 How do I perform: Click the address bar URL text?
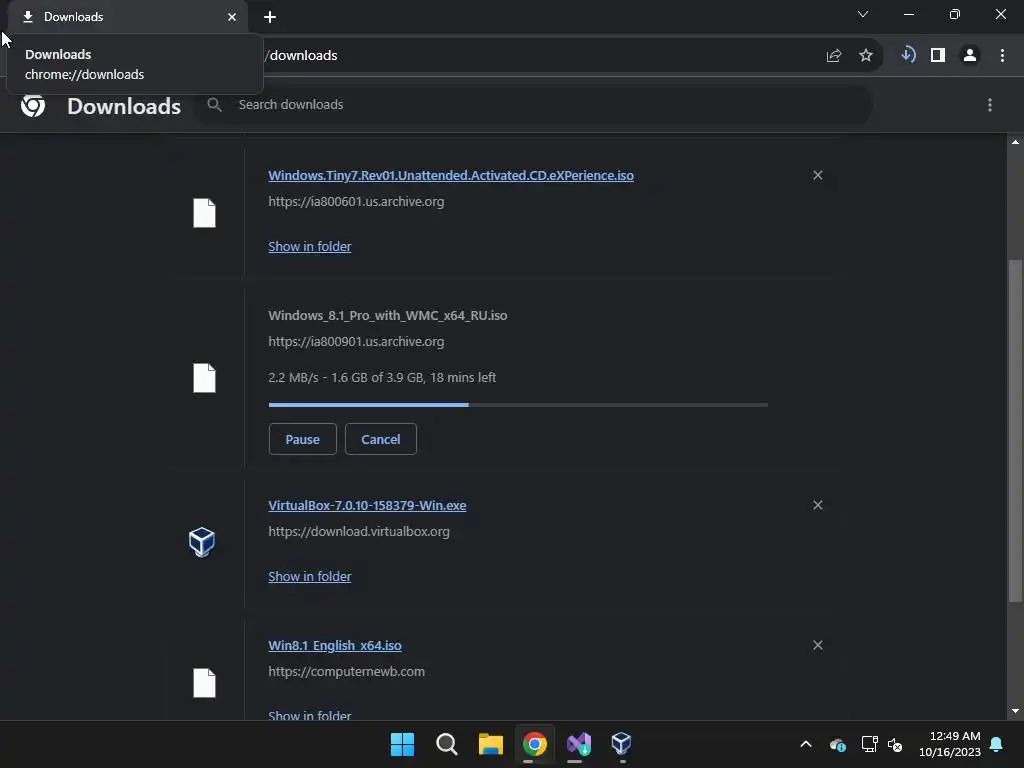tap(301, 56)
